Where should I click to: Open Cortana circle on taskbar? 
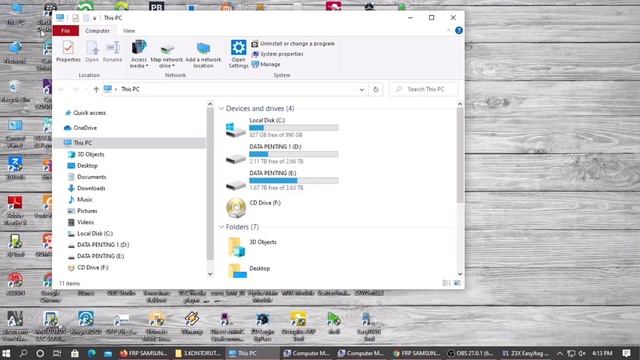[x=40, y=353]
